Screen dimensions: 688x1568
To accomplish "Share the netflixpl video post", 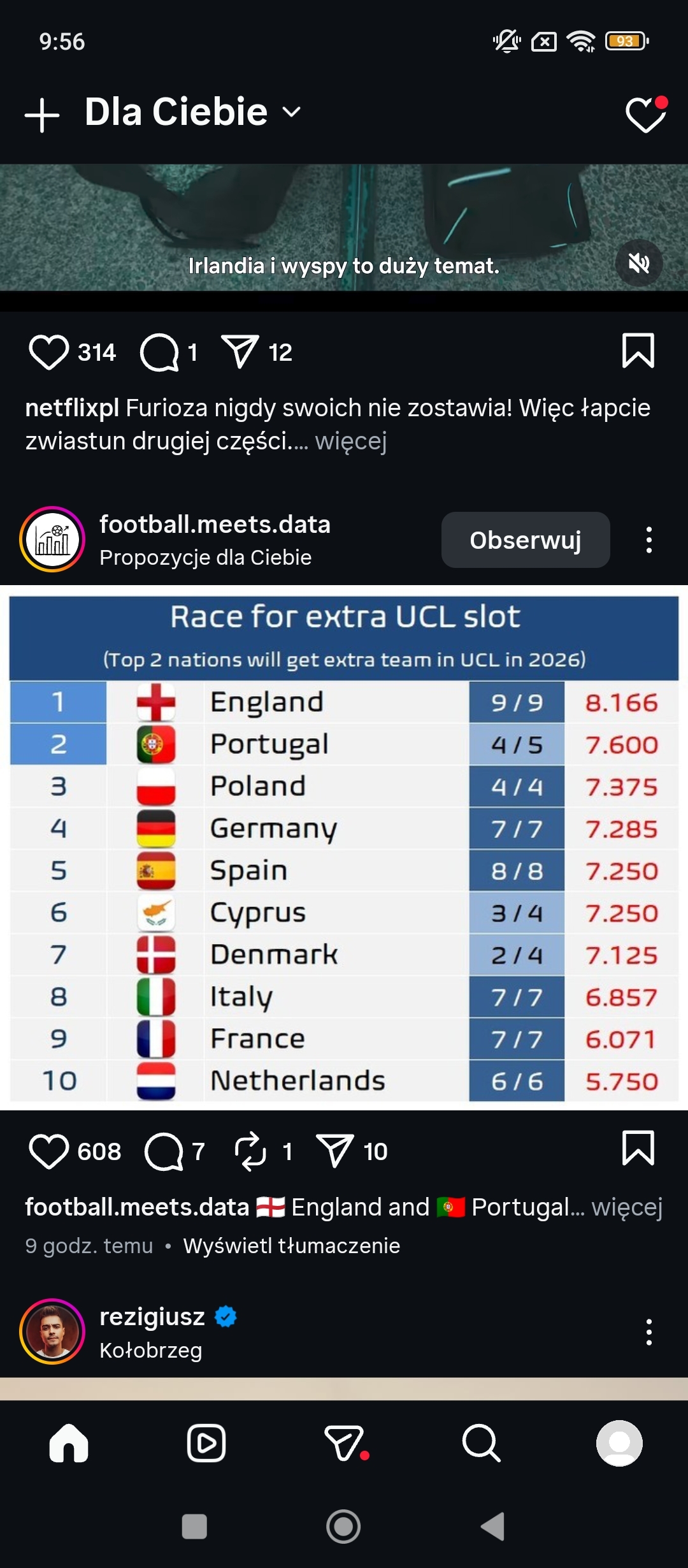I will (x=240, y=352).
